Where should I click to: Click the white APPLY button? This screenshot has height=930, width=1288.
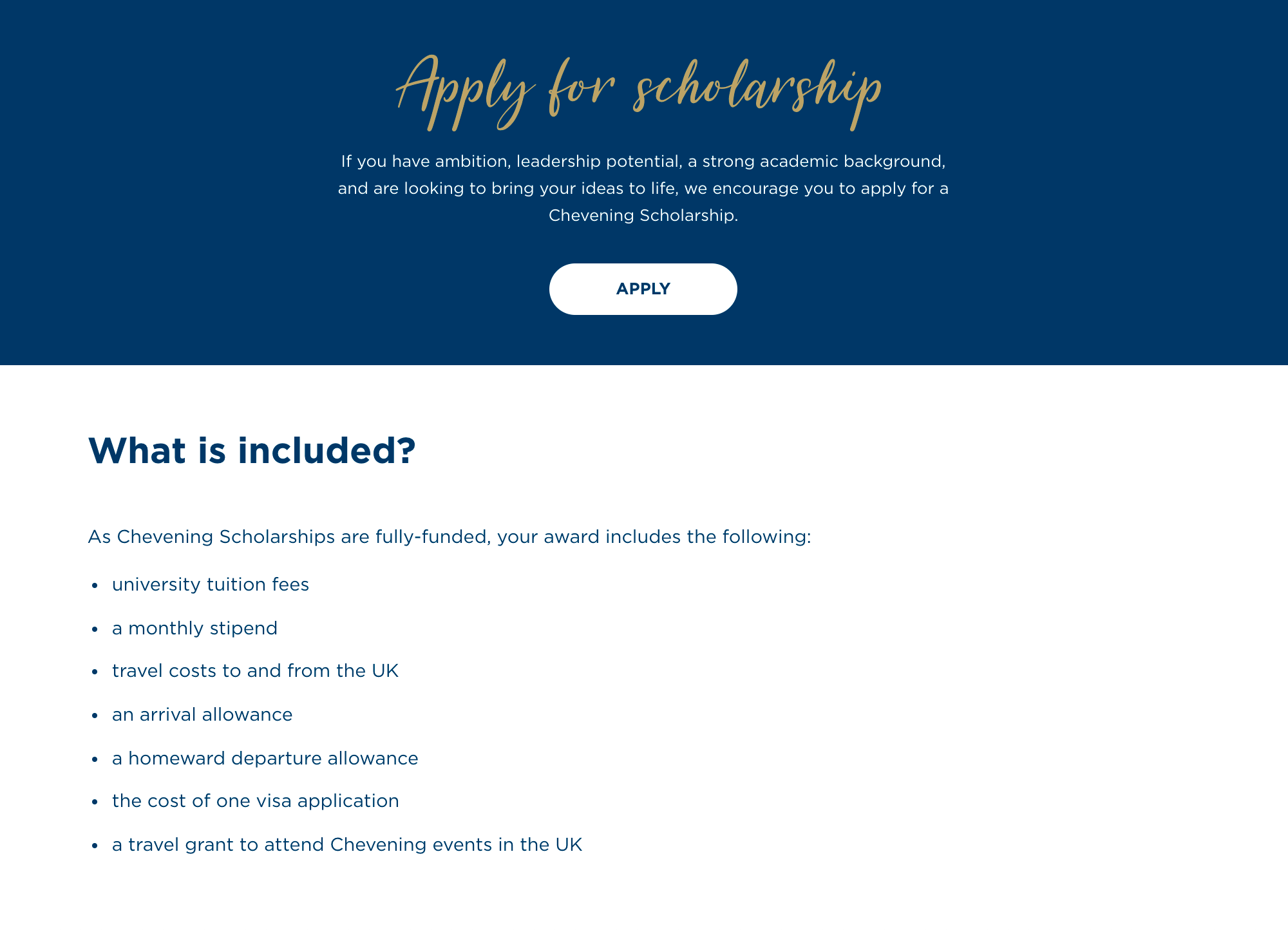[x=643, y=289]
